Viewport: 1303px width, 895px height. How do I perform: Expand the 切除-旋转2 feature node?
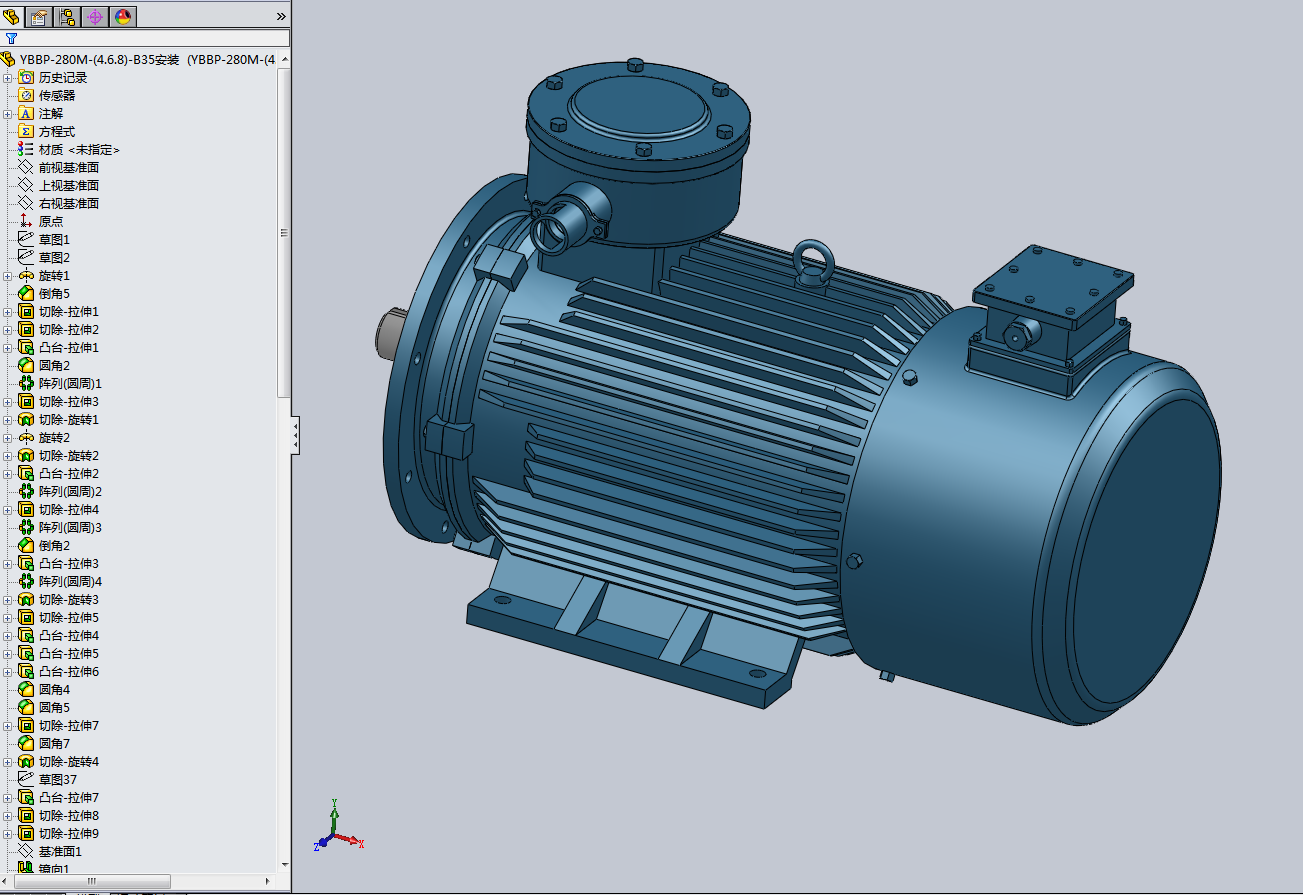8,456
